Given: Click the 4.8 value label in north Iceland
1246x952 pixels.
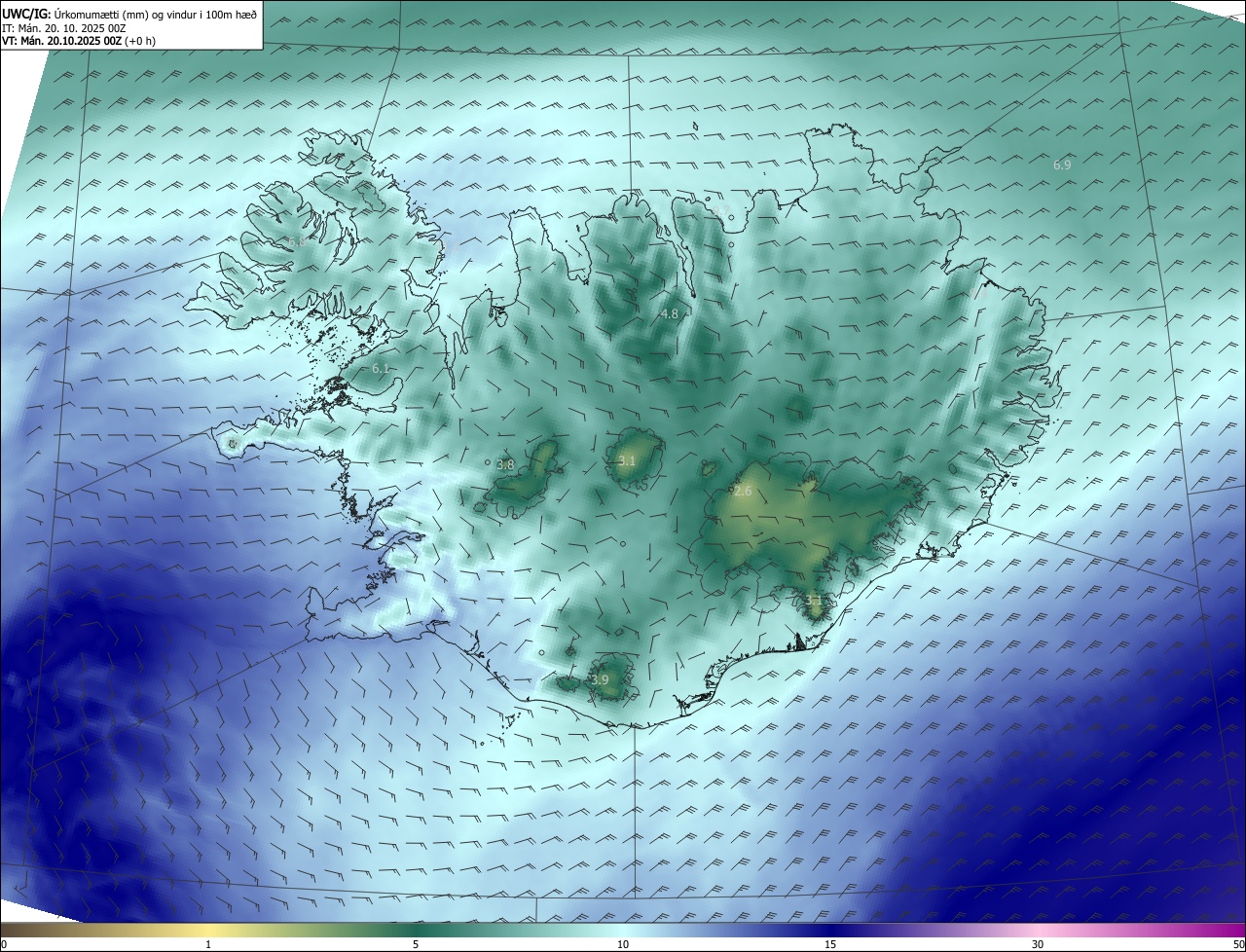Looking at the screenshot, I should [x=669, y=313].
